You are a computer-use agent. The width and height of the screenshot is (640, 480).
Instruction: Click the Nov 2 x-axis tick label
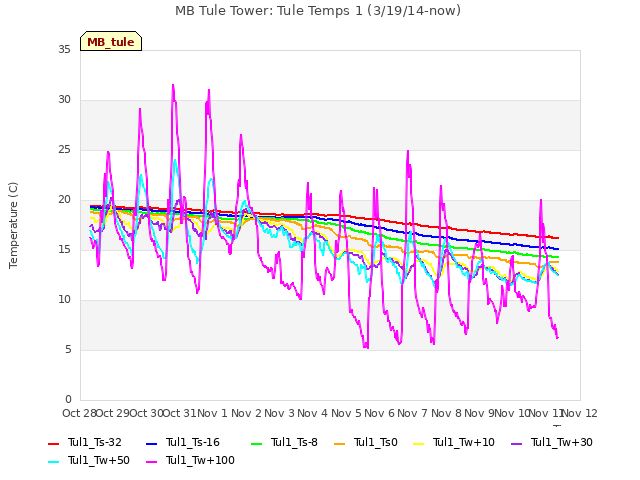[x=246, y=413]
